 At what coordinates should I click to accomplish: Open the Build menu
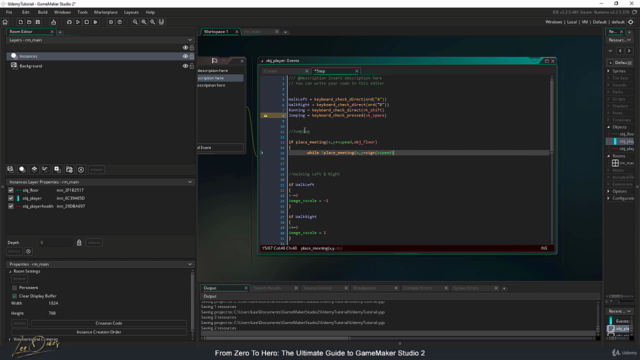click(x=42, y=12)
